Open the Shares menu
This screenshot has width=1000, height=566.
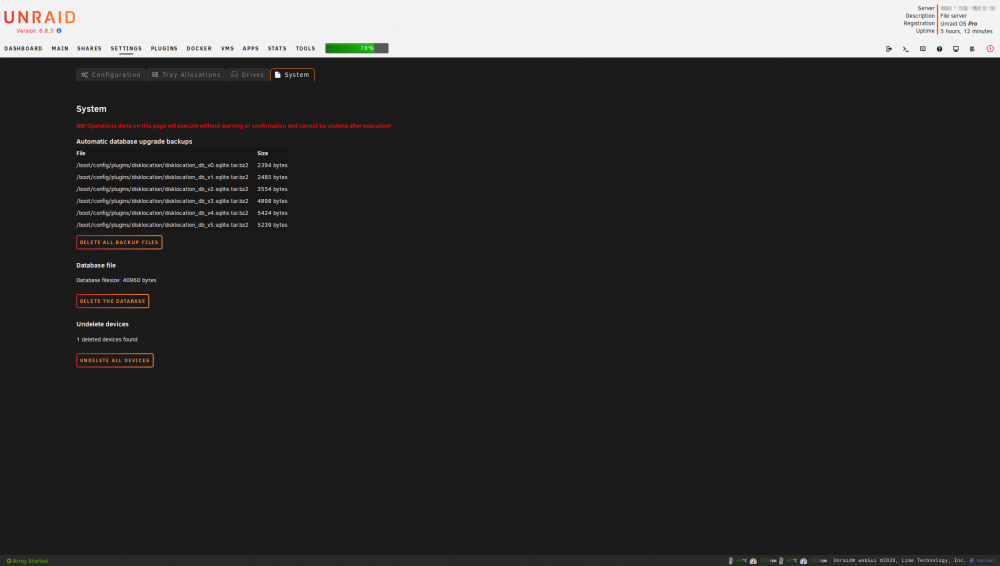(89, 48)
